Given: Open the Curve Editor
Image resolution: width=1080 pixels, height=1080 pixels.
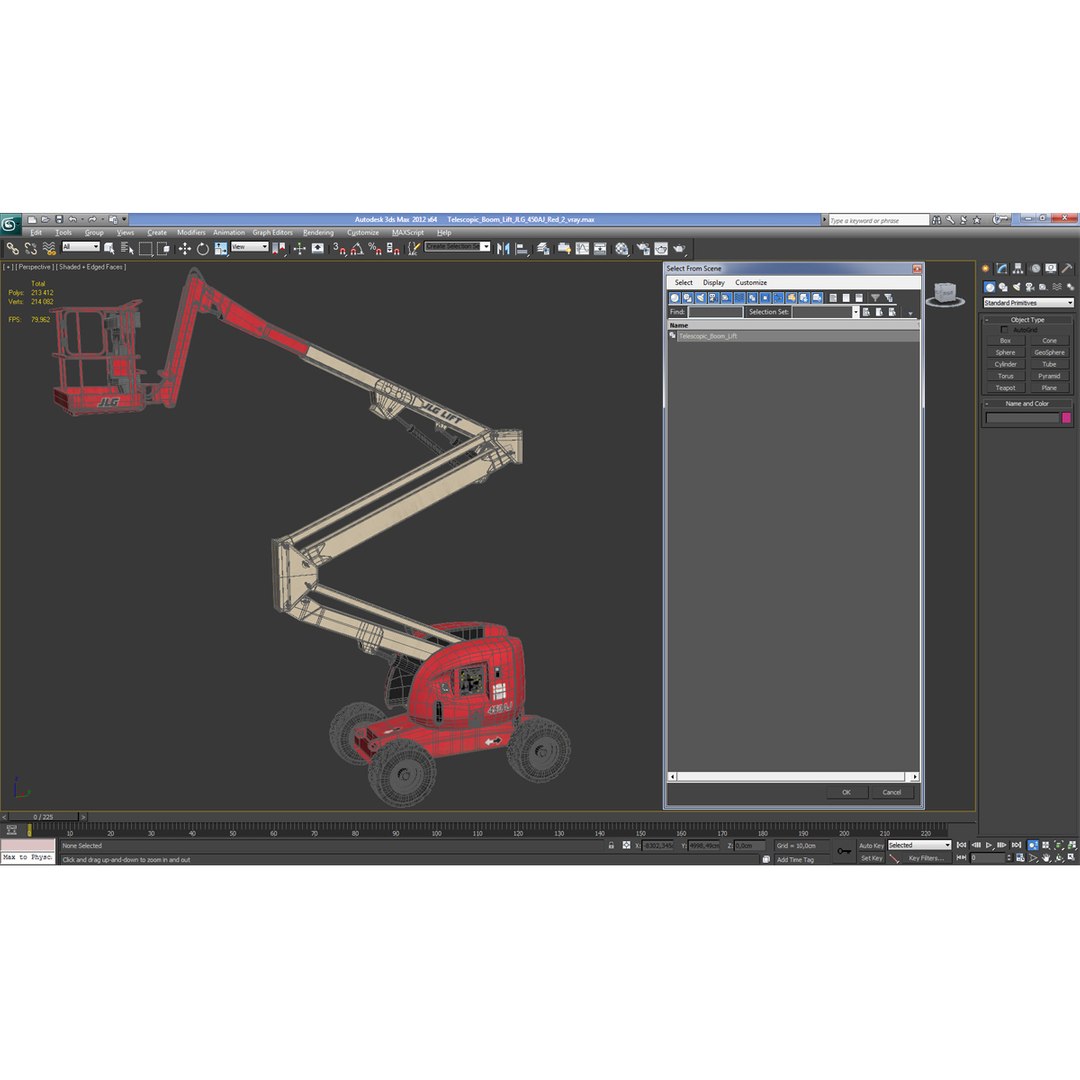Looking at the screenshot, I should coord(583,249).
